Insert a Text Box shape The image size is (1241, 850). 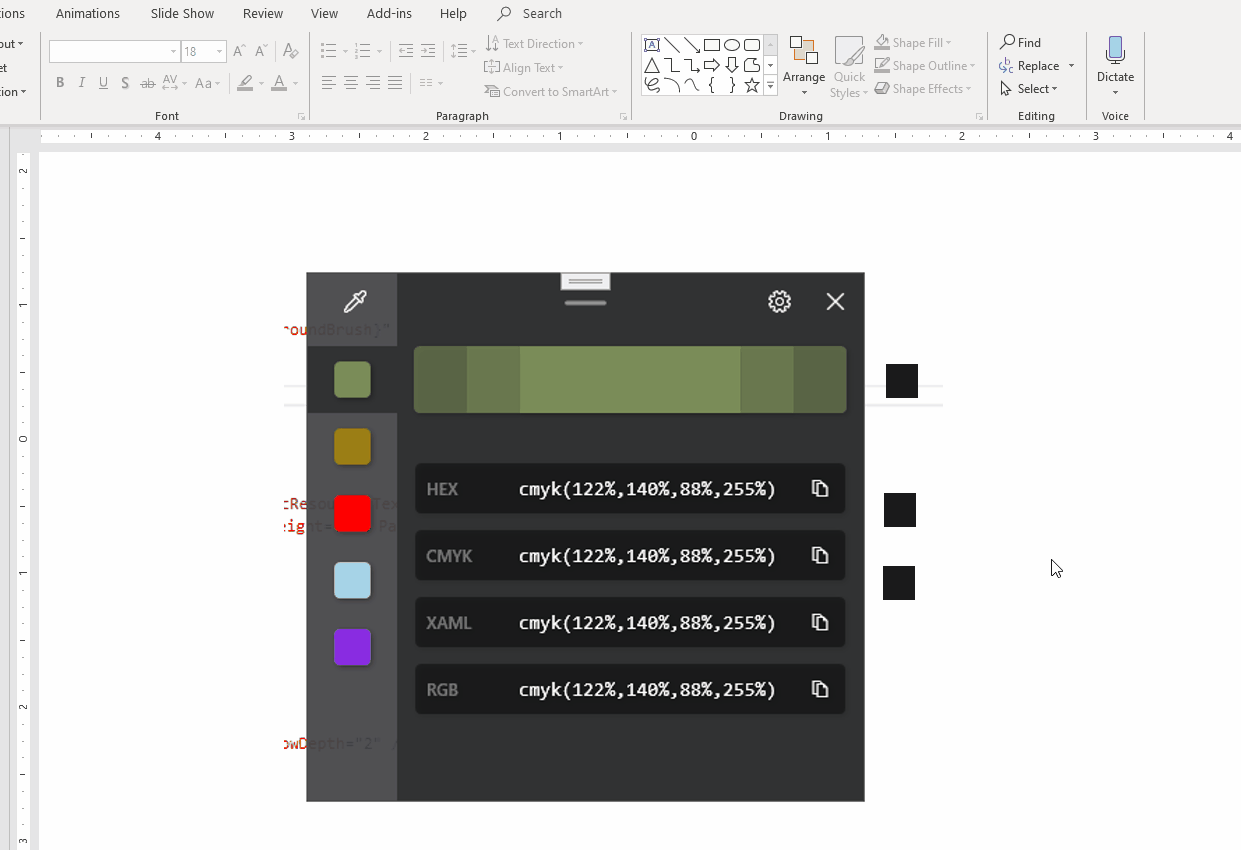(652, 45)
